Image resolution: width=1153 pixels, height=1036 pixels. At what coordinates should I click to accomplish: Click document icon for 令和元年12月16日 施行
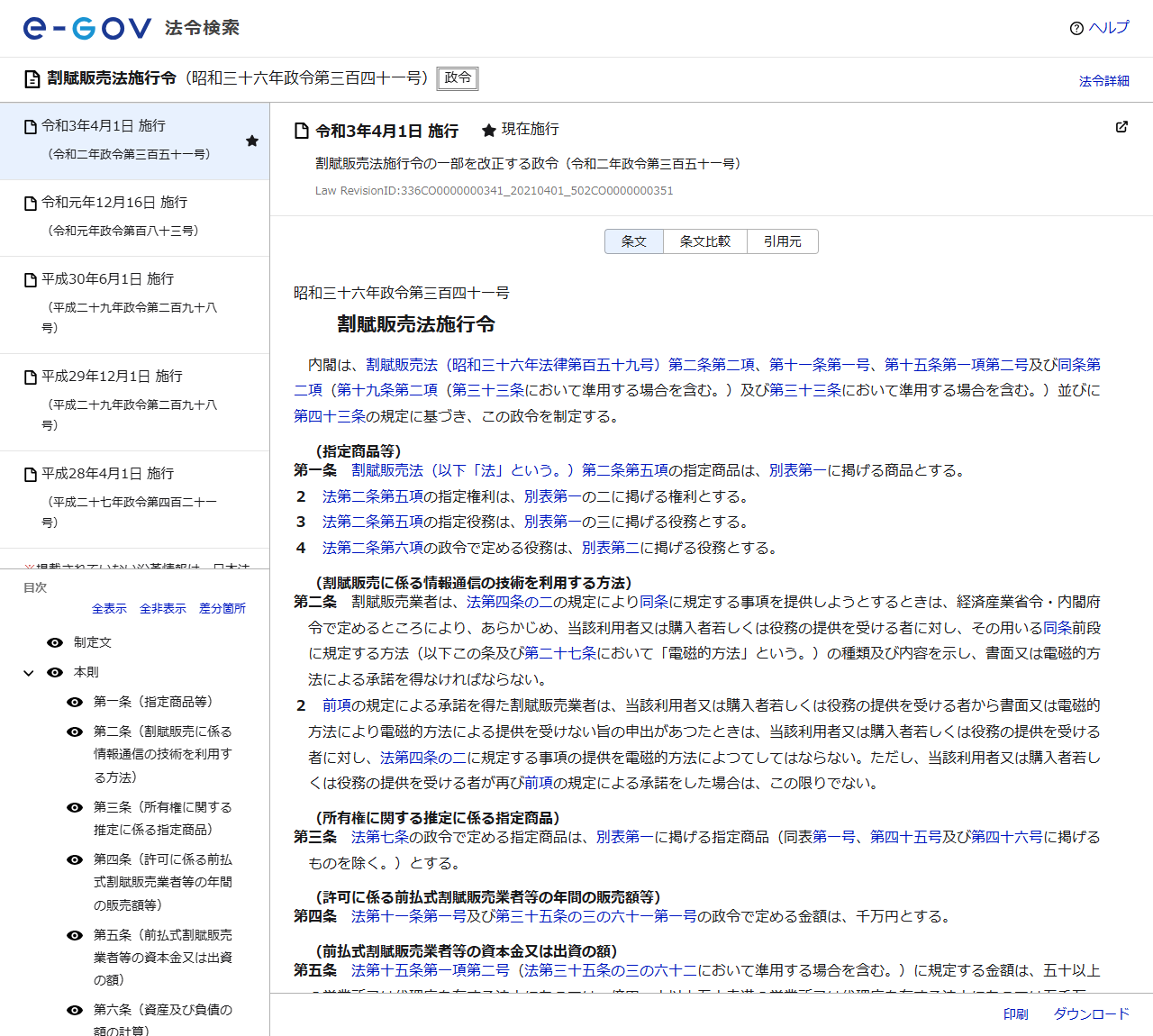click(31, 204)
